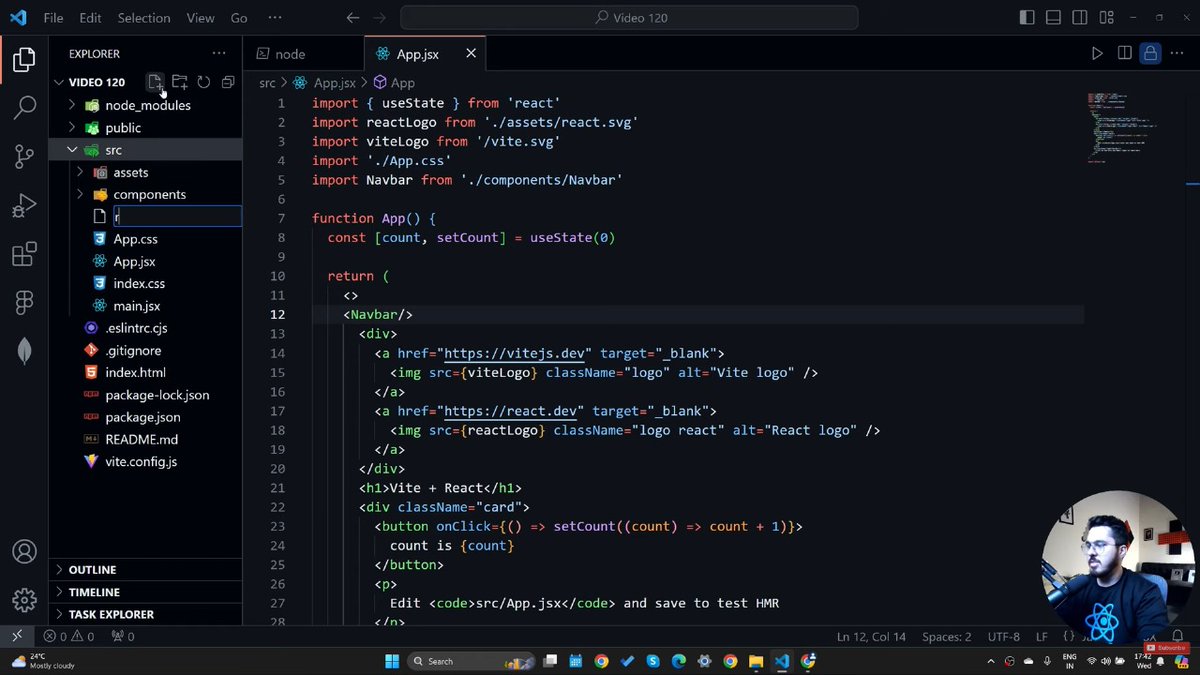1200x675 pixels.
Task: Open the Settings gear in the activity bar
Action: point(22,600)
